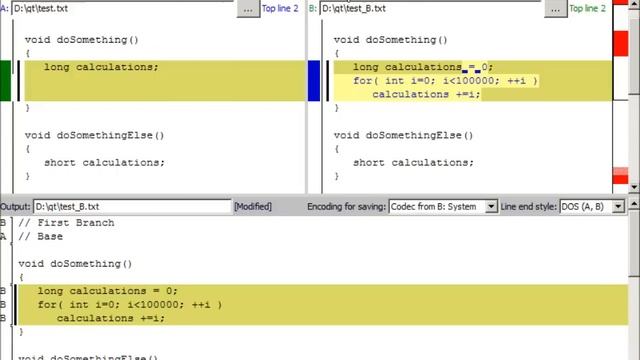
Task: Click 'void doSomethingElse()' in pane B
Action: click(403, 136)
